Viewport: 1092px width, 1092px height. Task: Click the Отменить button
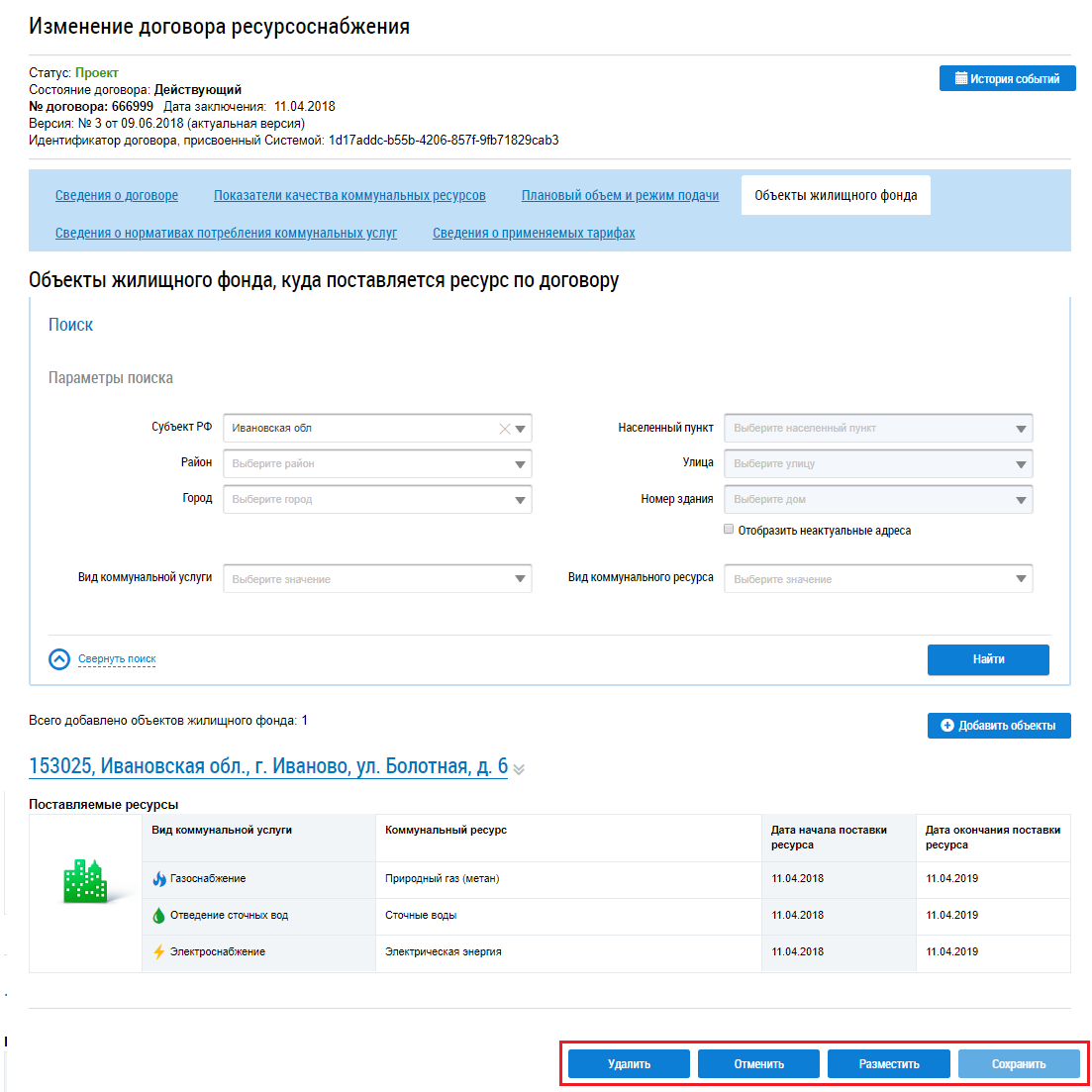coord(758,1064)
